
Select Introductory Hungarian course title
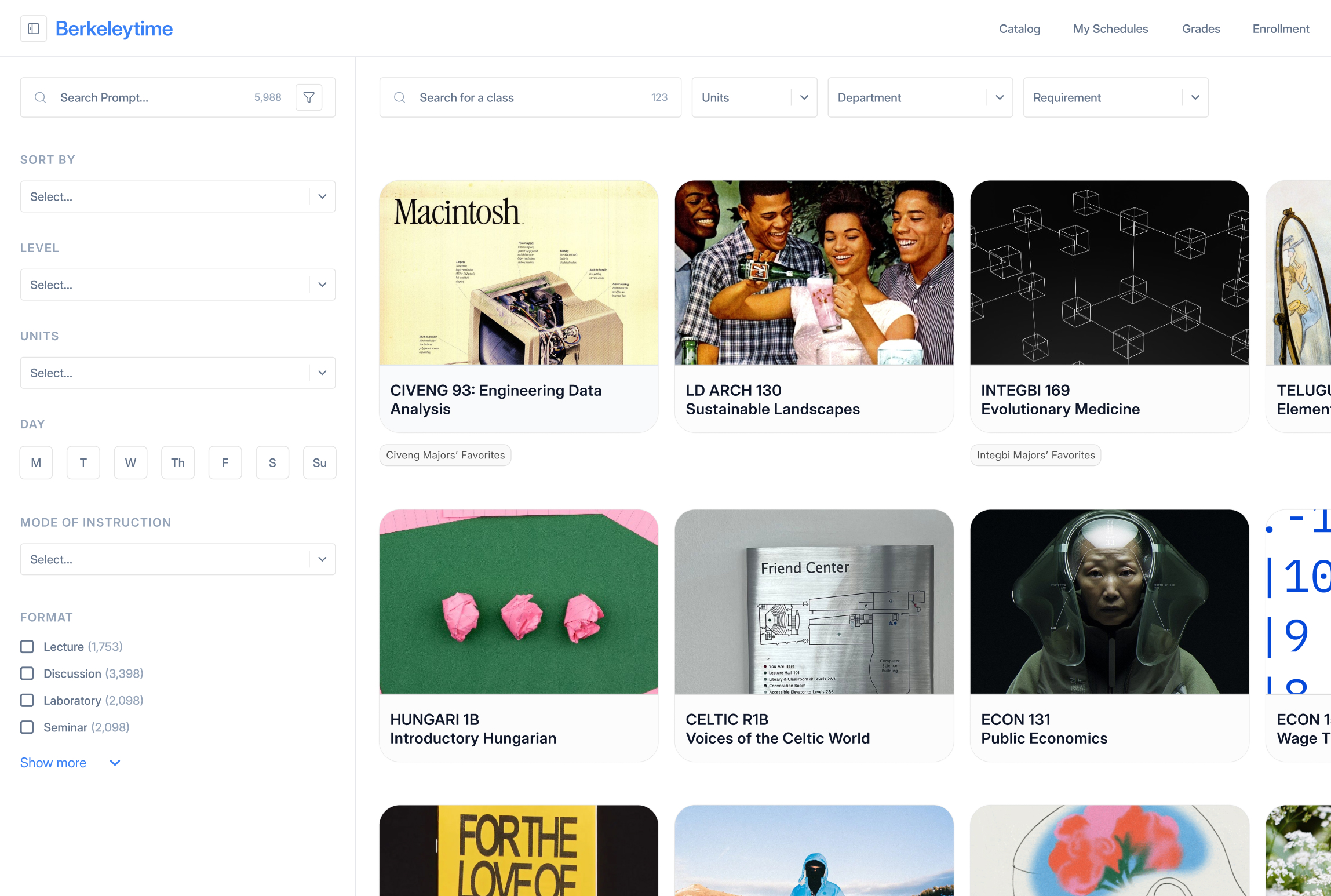pos(473,738)
